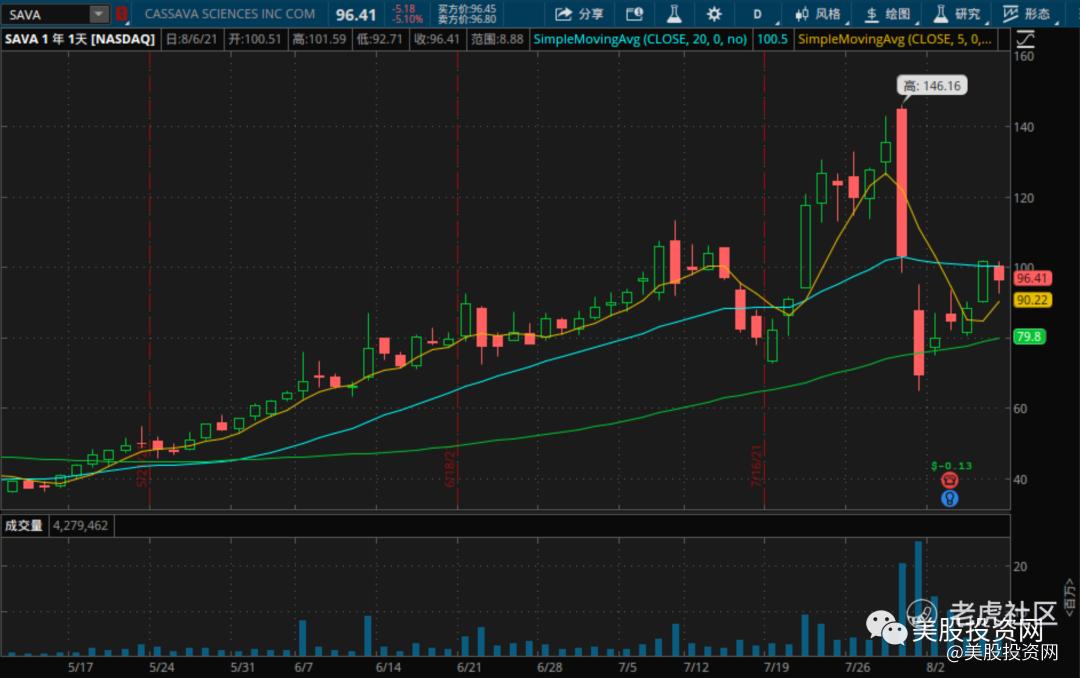Open the symbol dropdown arrow next to SAVA
This screenshot has height=678, width=1080.
99,14
